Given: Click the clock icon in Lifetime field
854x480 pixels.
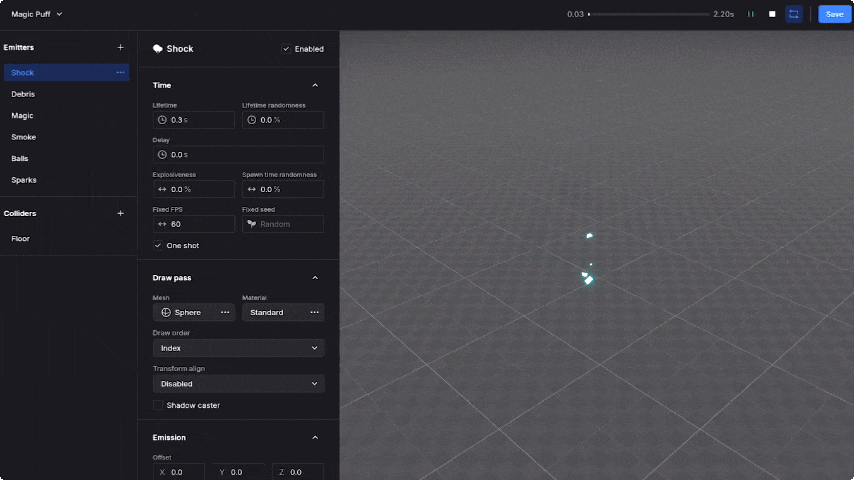Looking at the screenshot, I should point(162,120).
